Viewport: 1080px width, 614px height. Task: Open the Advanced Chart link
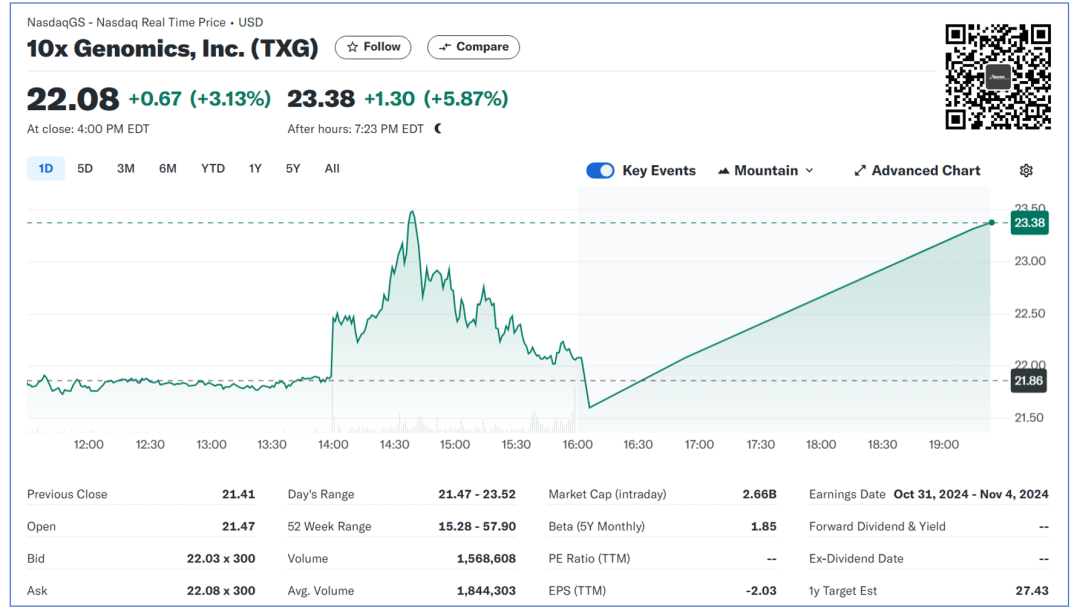[917, 171]
